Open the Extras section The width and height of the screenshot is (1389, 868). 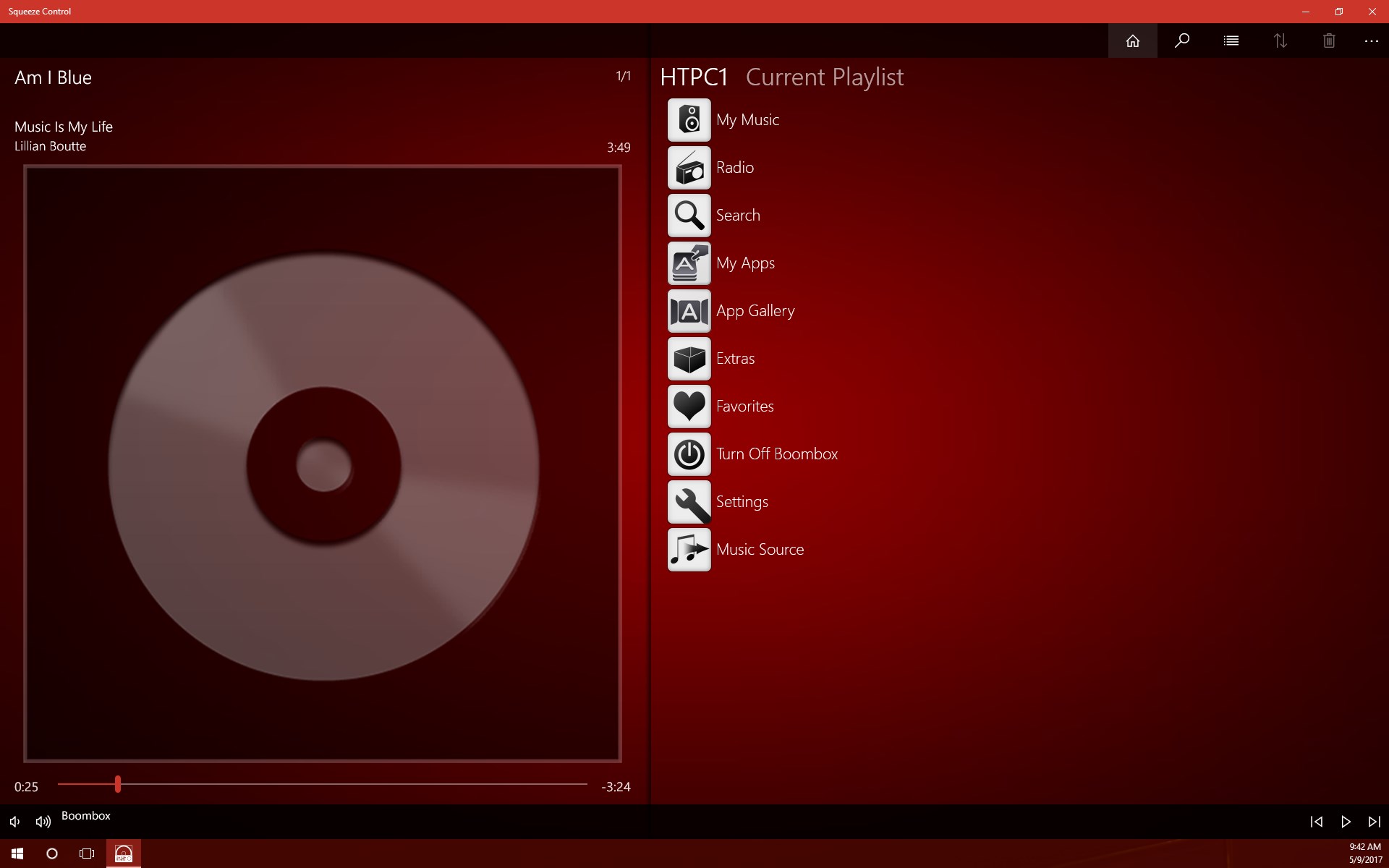click(734, 358)
